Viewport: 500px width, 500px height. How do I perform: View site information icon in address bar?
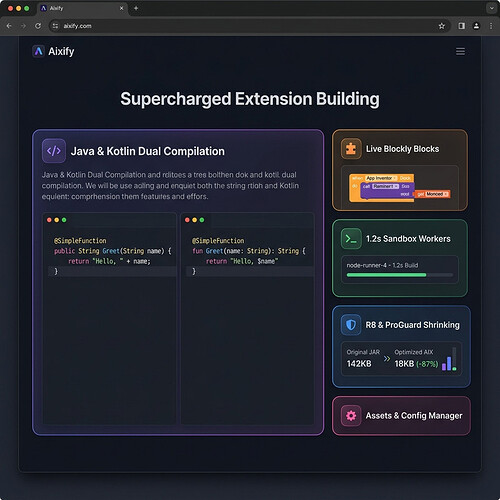tap(55, 26)
